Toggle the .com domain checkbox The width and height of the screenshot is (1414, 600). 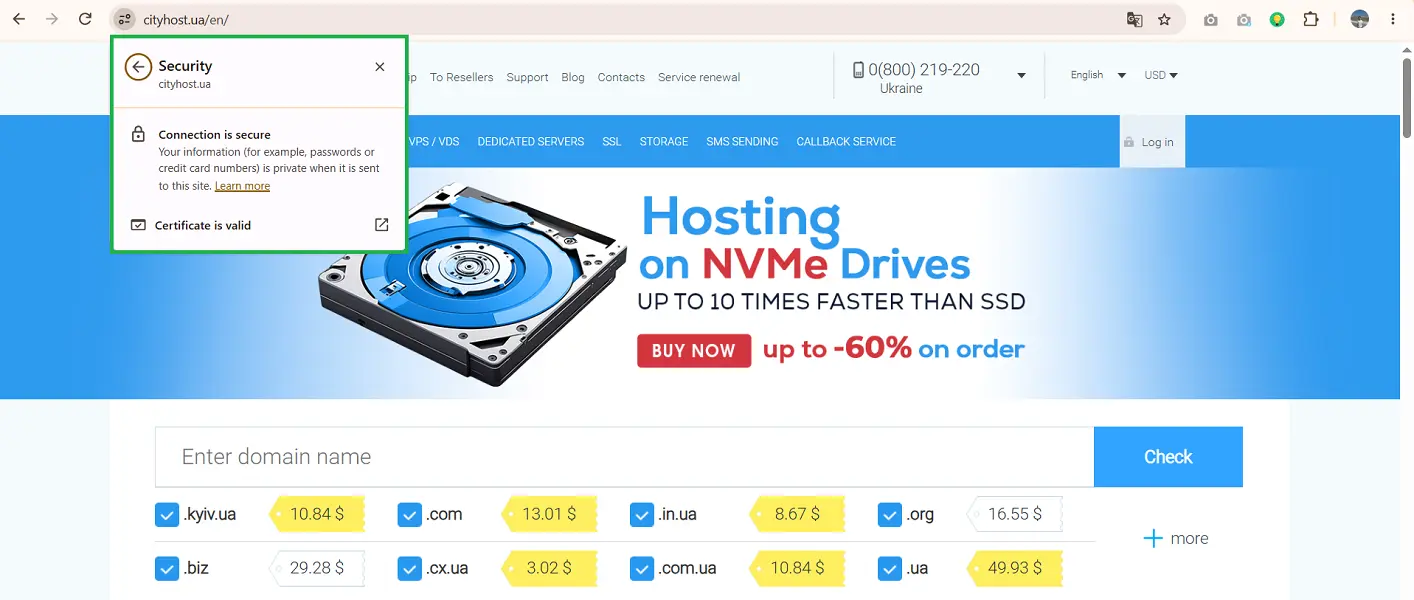click(x=409, y=514)
